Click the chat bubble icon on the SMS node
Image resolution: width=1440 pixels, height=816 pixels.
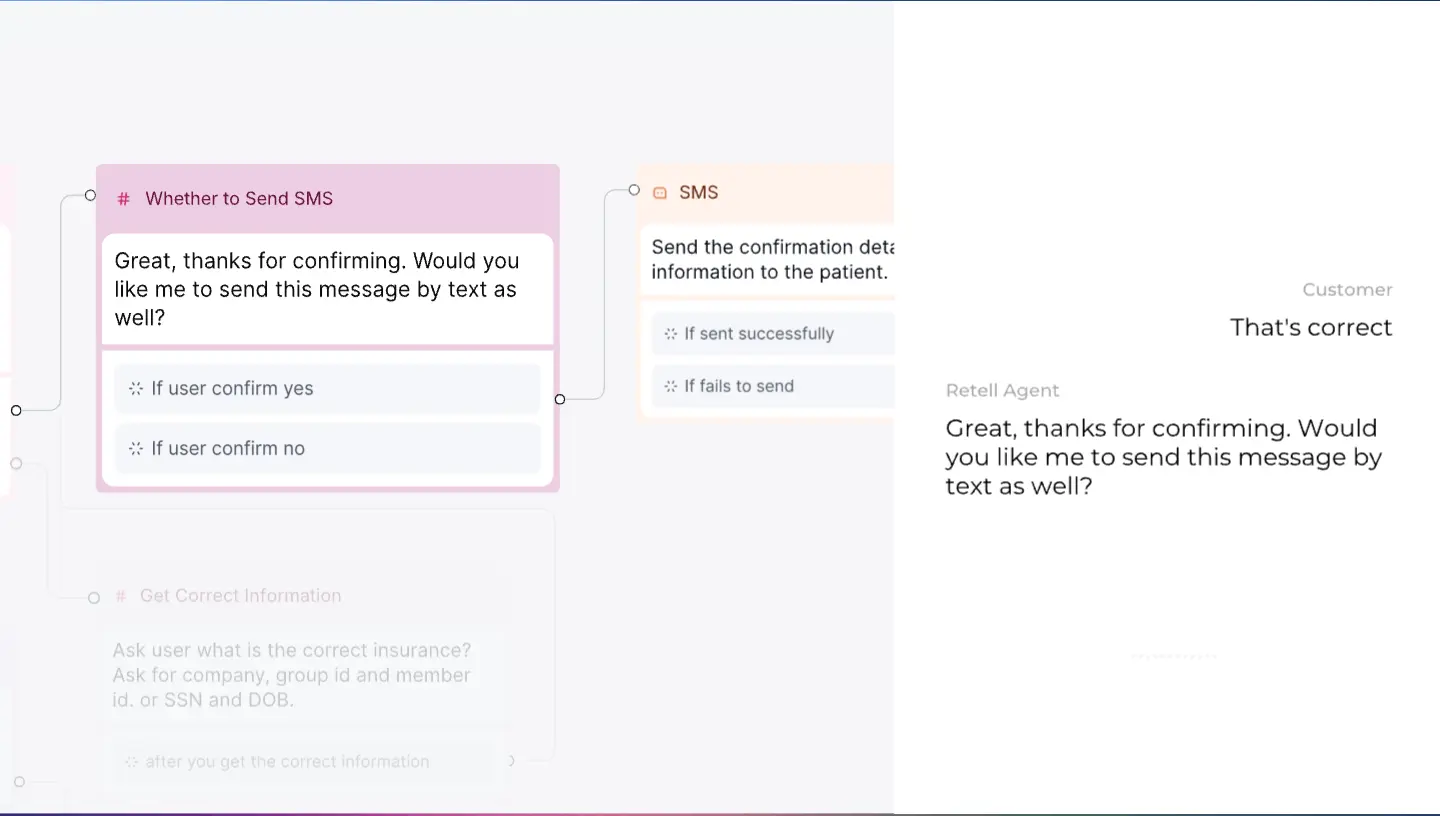(x=661, y=192)
